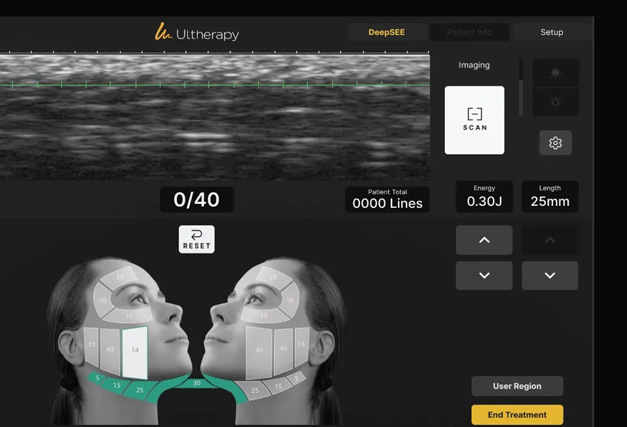Select under-eye region 15 on the left-side face
Image resolution: width=627 pixels, height=427 pixels.
(x=129, y=316)
